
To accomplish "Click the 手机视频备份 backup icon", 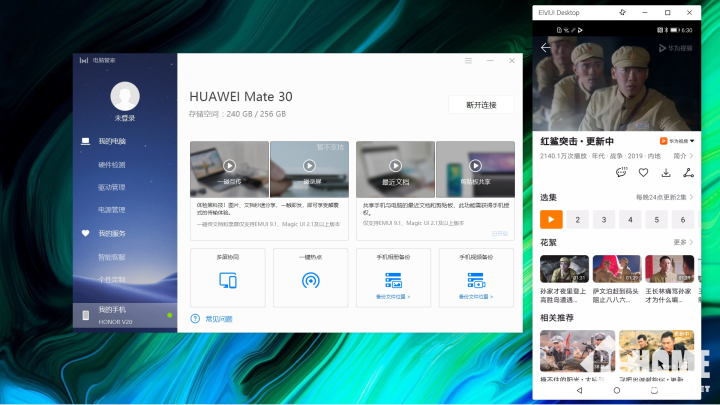I will tap(476, 280).
